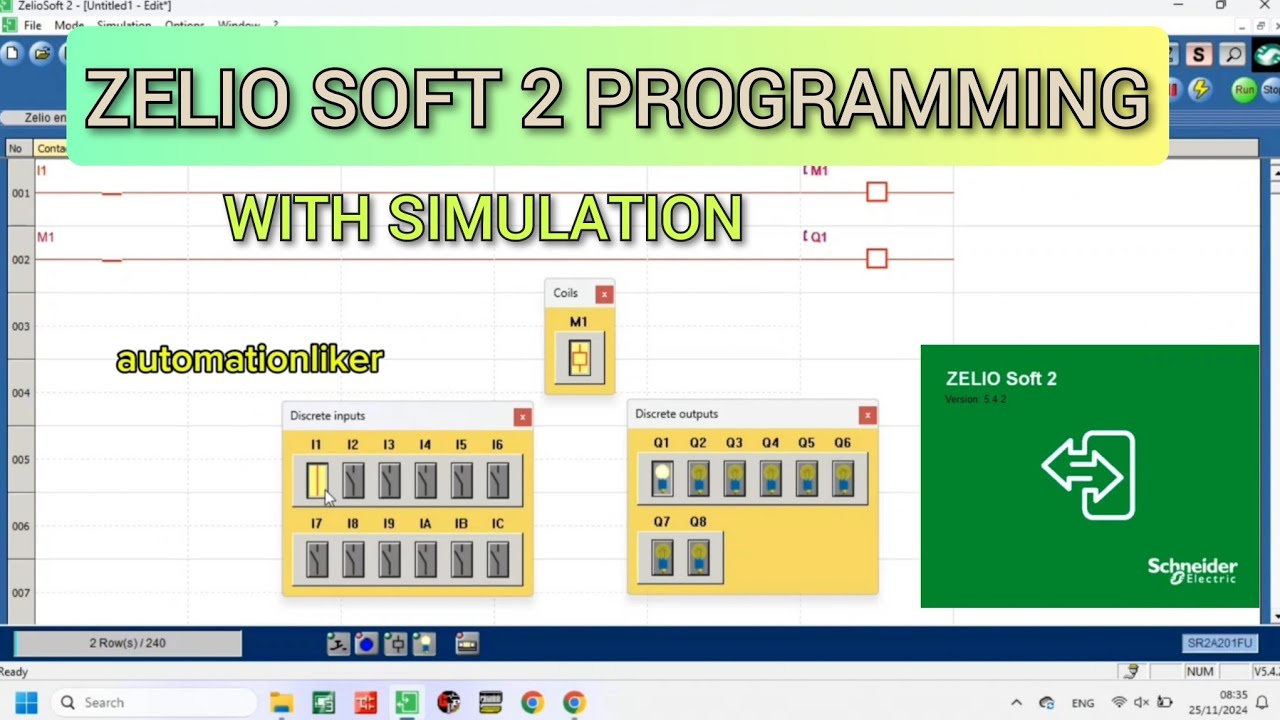
Task: Toggle discrete input IB switch
Action: (x=461, y=560)
